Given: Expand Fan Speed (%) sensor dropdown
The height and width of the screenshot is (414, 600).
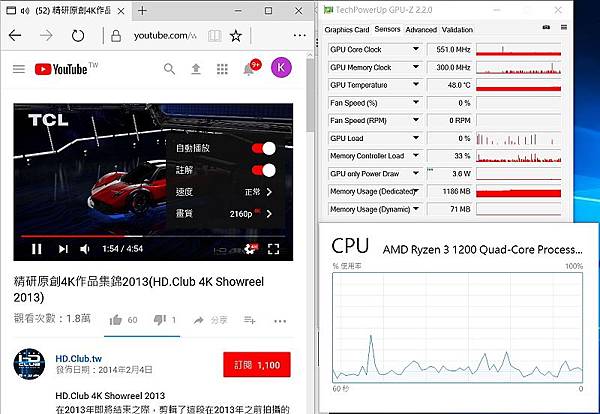Looking at the screenshot, I should pos(416,102).
